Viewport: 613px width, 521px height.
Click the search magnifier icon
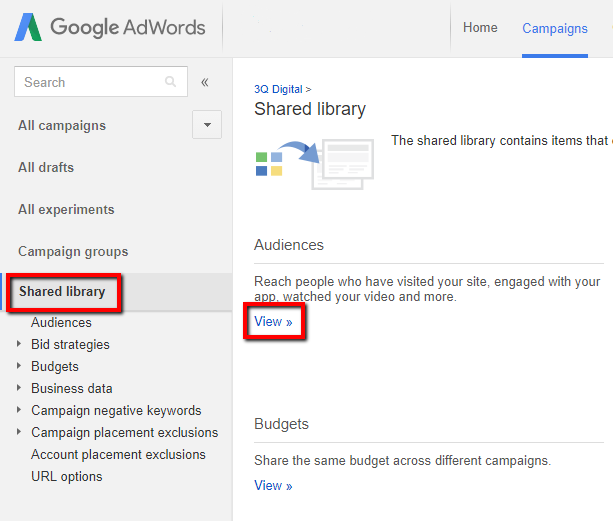(x=170, y=81)
